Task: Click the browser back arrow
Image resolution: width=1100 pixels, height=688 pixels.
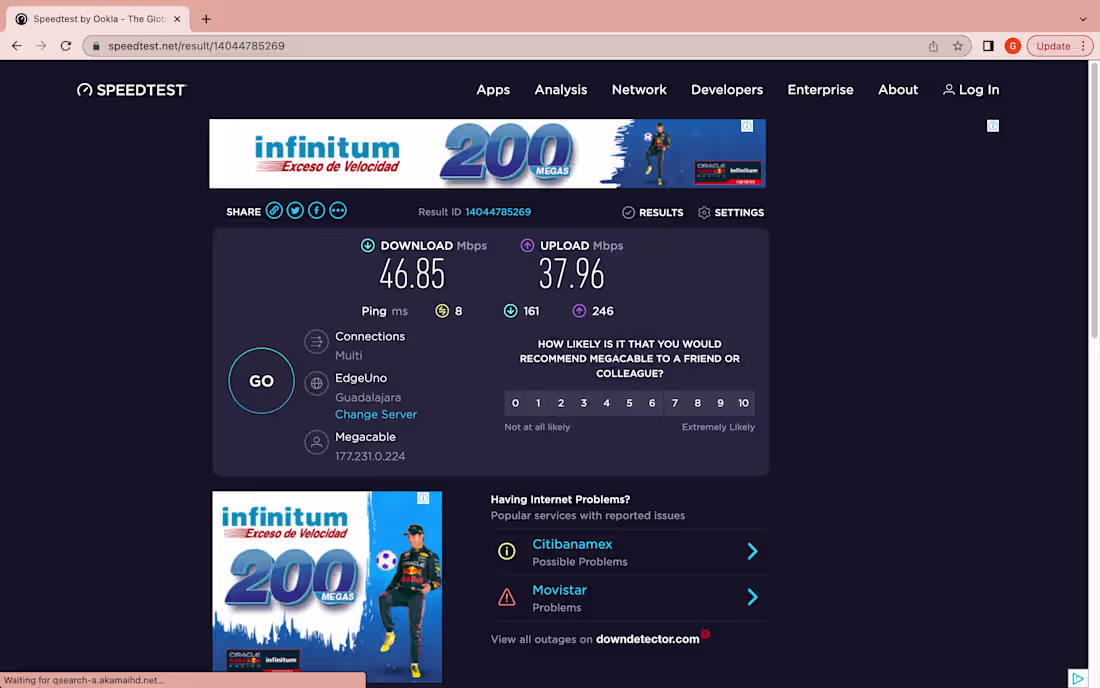Action: (x=17, y=46)
